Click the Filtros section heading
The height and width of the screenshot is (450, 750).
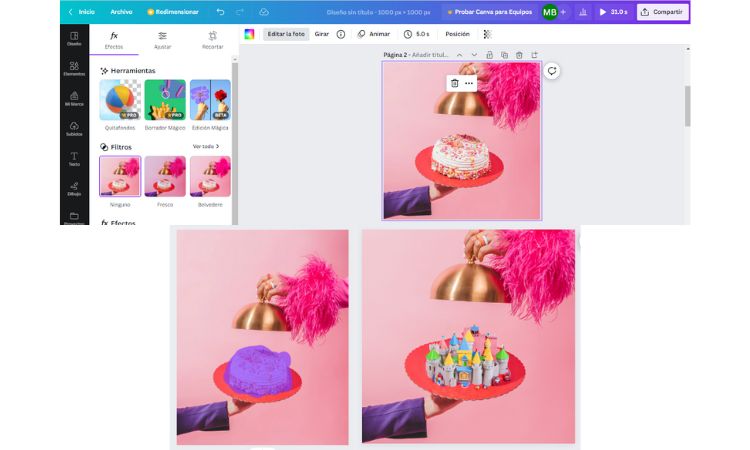click(116, 147)
